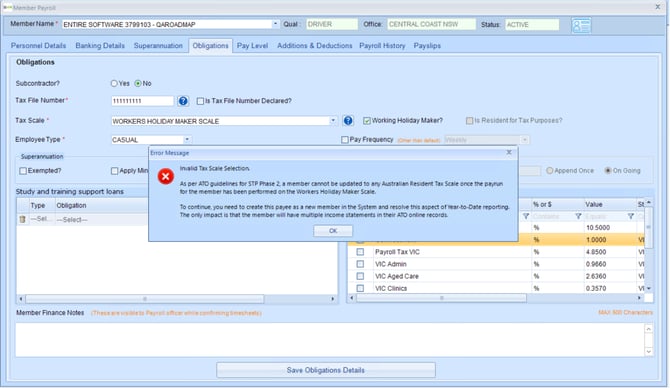Expand the Employee Type dropdown
The image size is (670, 388).
coord(187,140)
